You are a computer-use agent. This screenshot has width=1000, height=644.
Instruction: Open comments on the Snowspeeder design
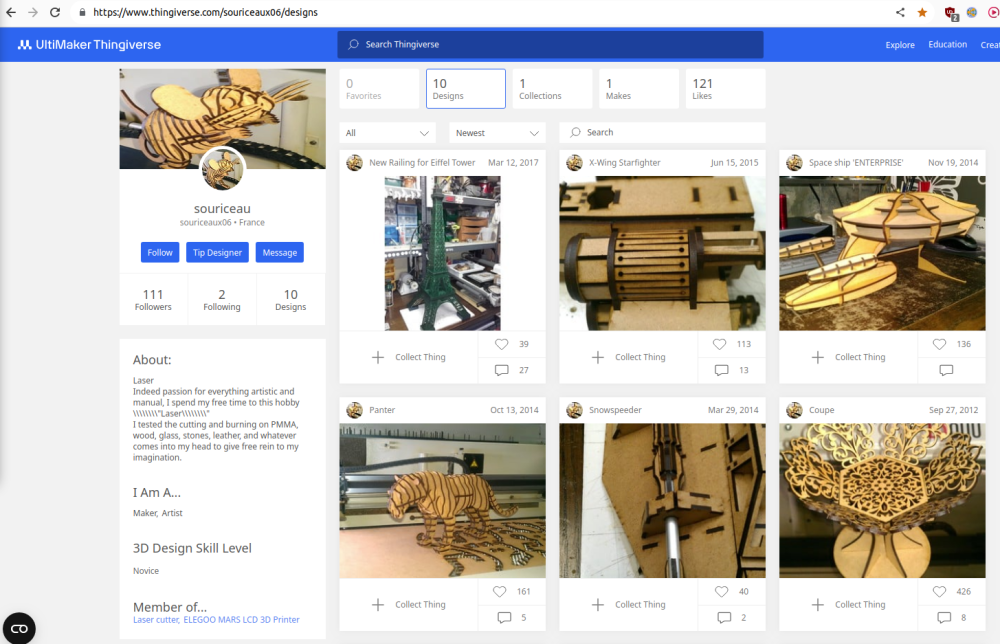pos(724,618)
